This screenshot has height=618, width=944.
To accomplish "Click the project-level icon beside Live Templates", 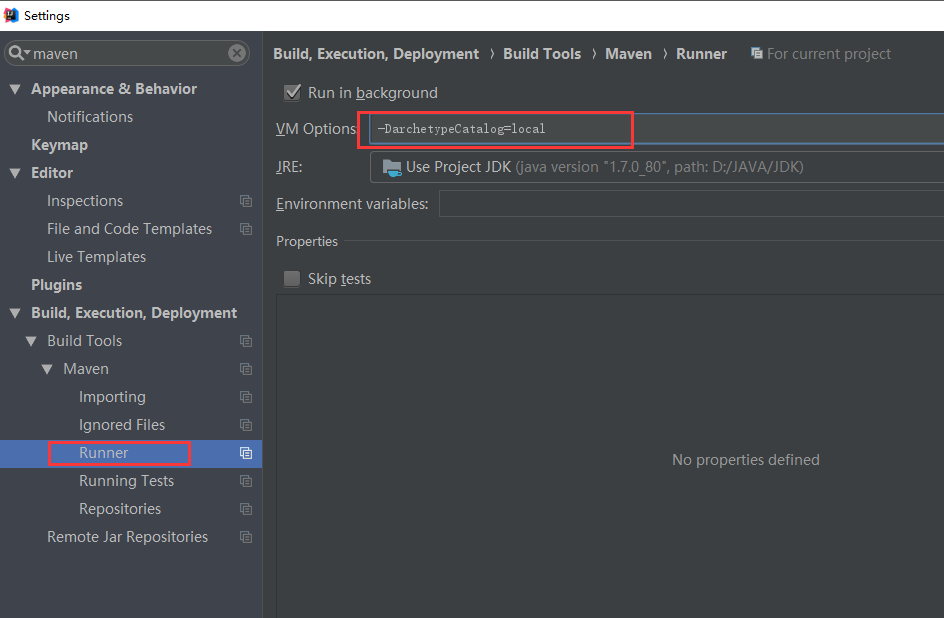I will [x=246, y=257].
